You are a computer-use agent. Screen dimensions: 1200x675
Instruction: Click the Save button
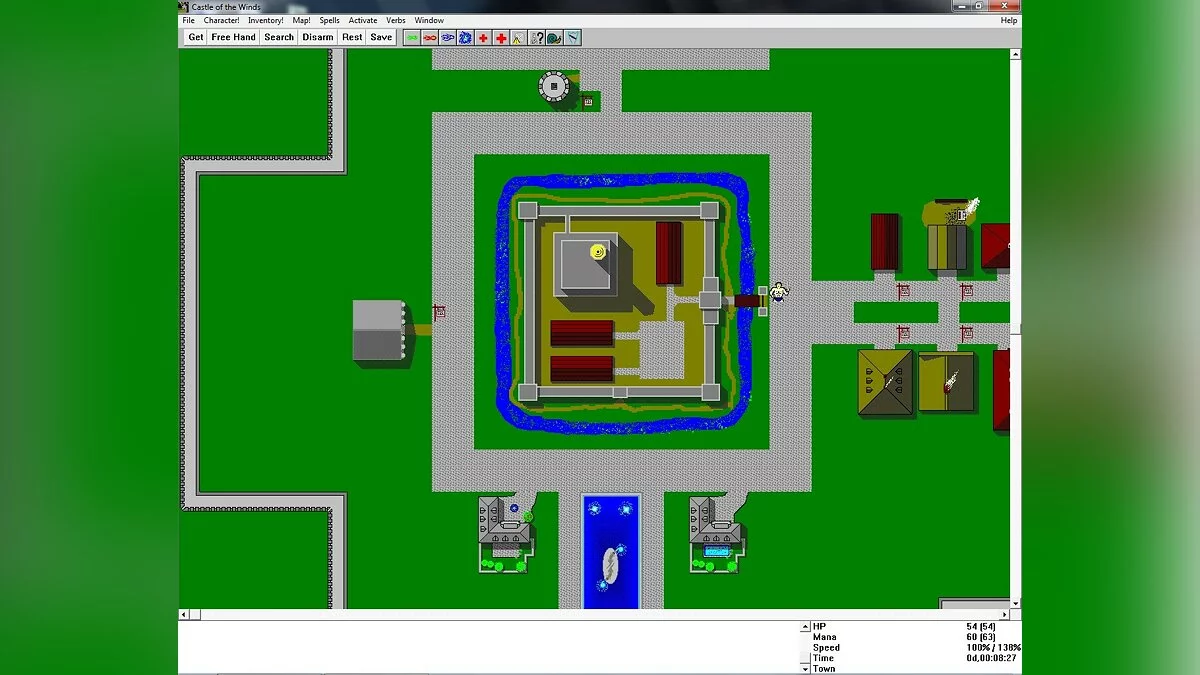(x=381, y=38)
